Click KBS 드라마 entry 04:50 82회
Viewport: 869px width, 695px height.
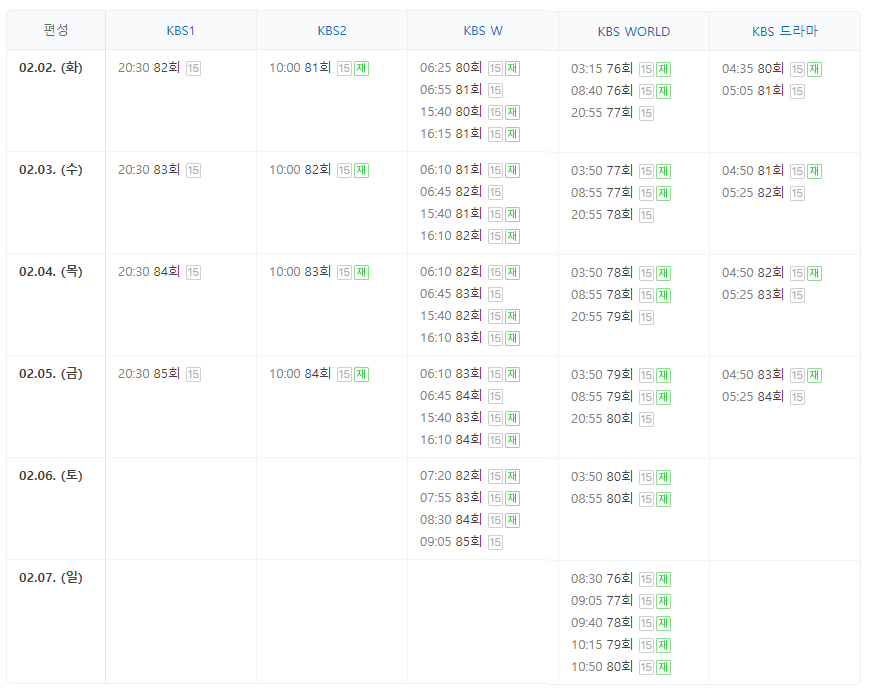(753, 273)
